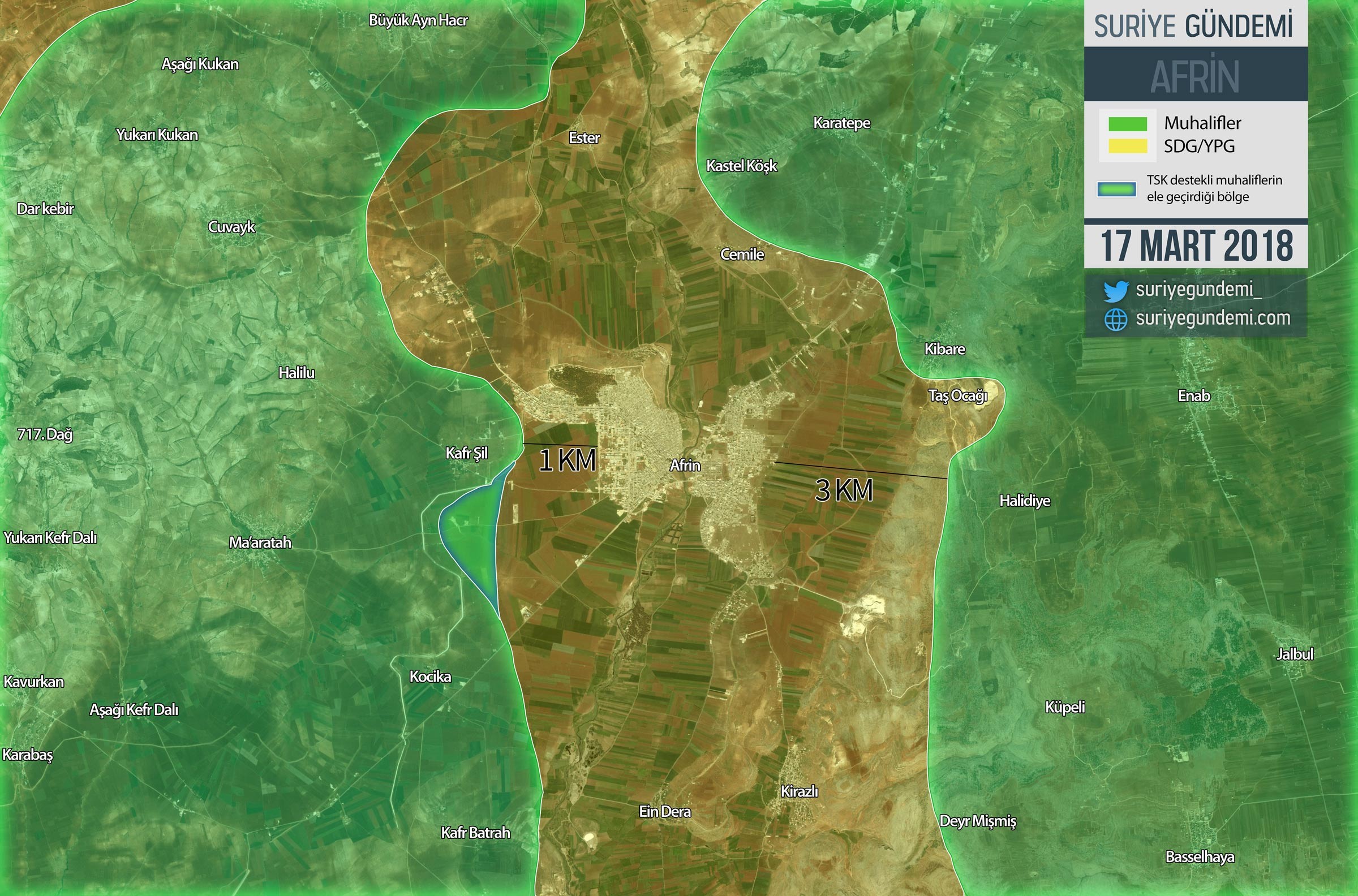Screen dimensions: 1358x896
Task: Click the Twitter bird icon
Action: pyautogui.click(x=1115, y=291)
